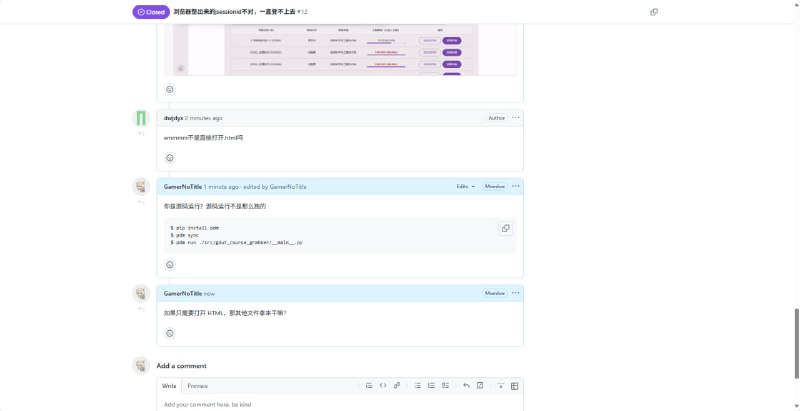Viewport: 800px width, 411px height.
Task: Open the Edits dropdown on GamerNoTitle's comment
Action: [x=466, y=186]
